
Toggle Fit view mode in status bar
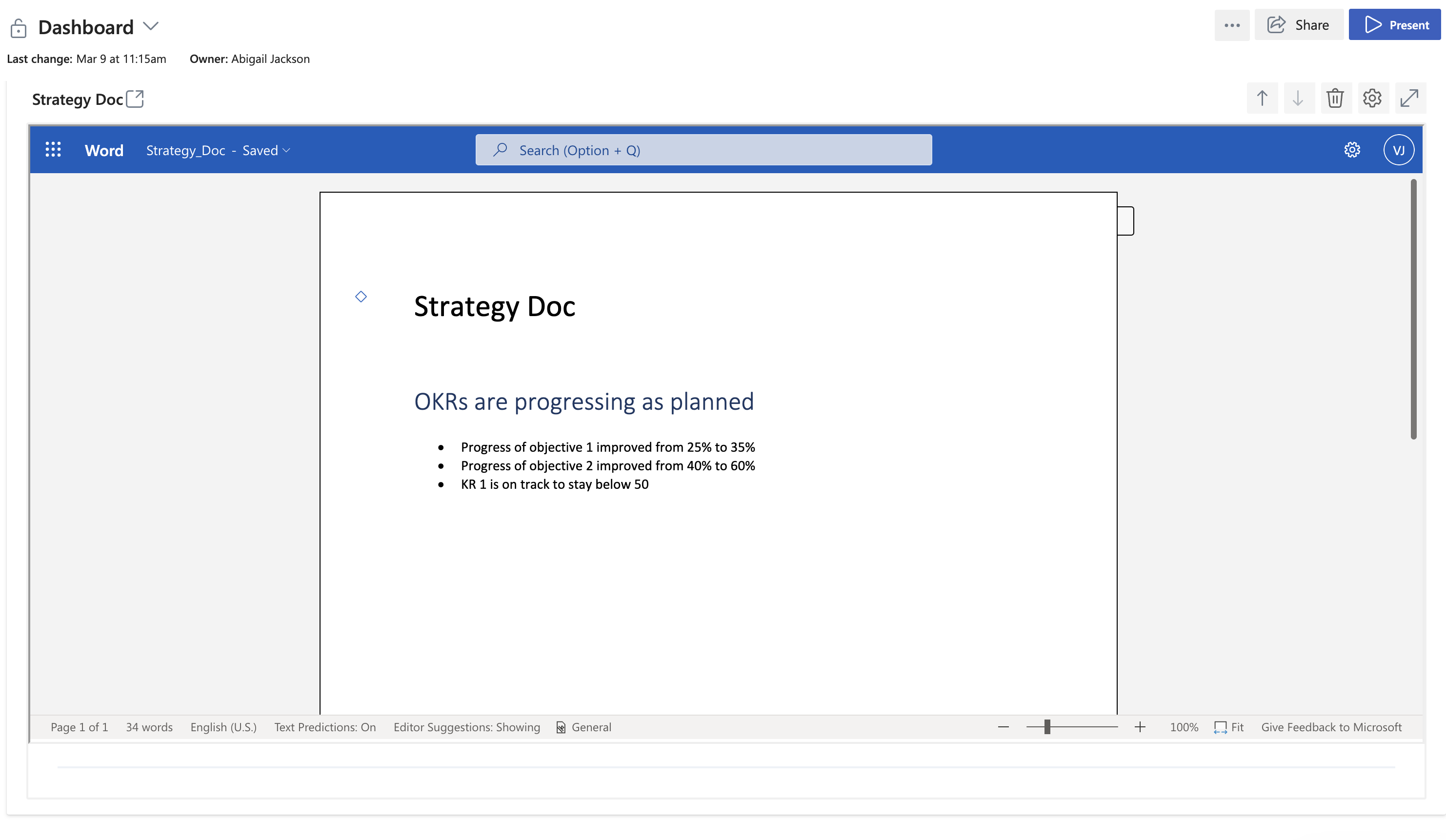(x=1227, y=727)
